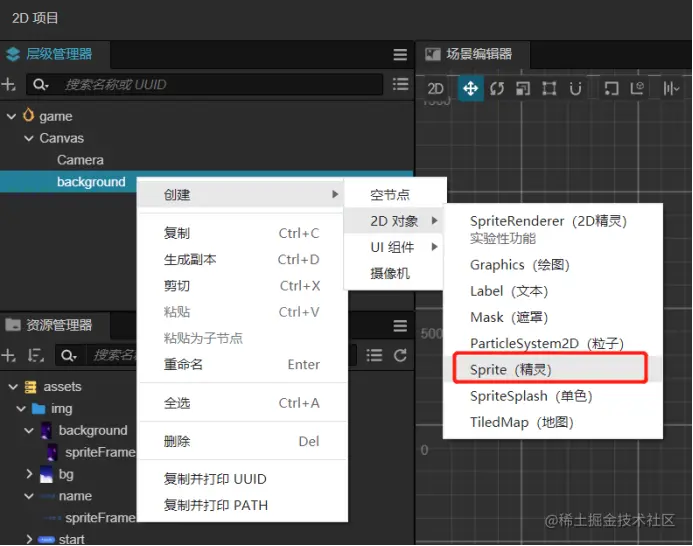The height and width of the screenshot is (546, 693).
Task: Open the 2D 对象 submenu
Action: click(x=394, y=221)
